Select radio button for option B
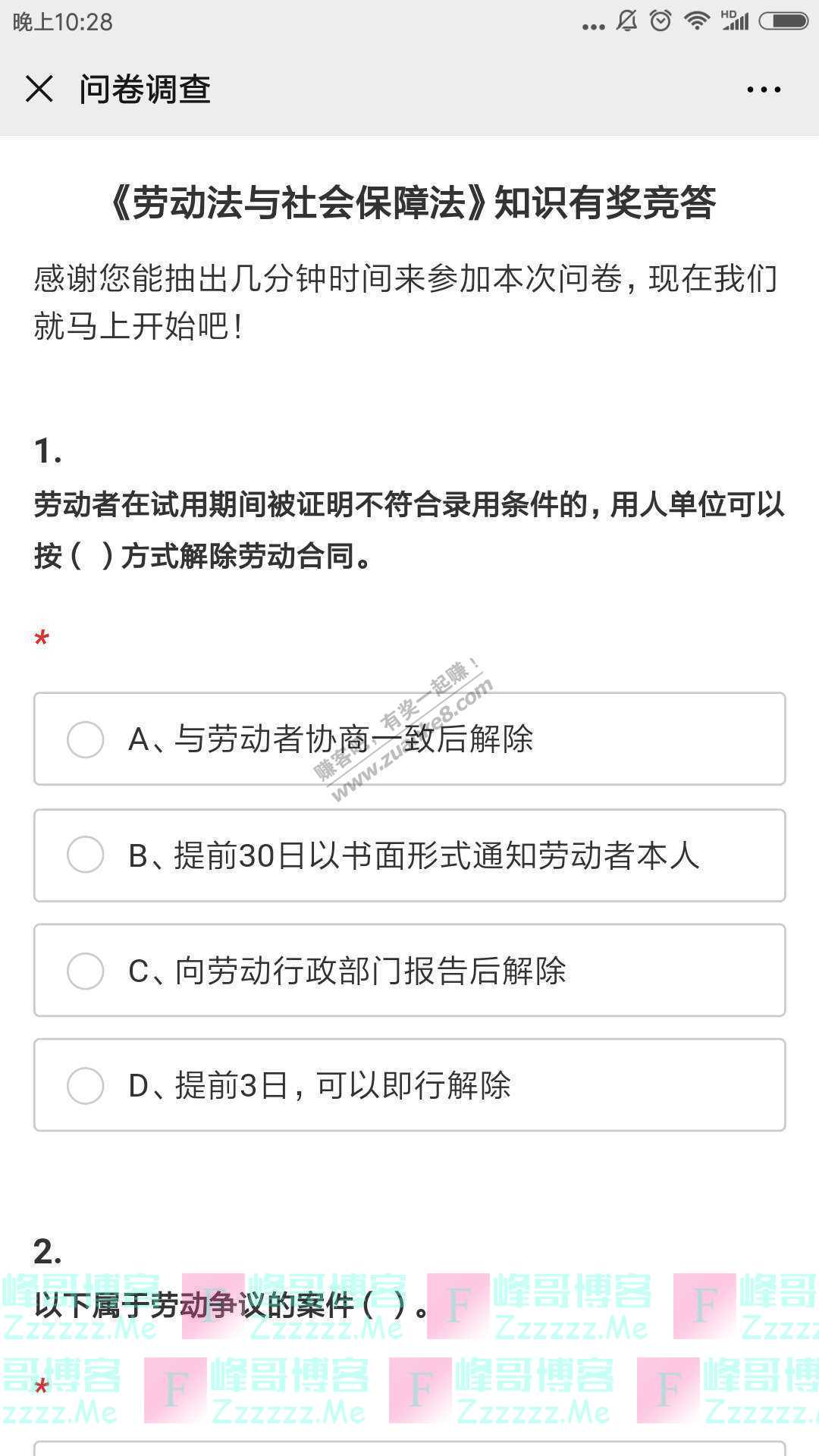Screen dimensions: 819x1456 (86, 855)
